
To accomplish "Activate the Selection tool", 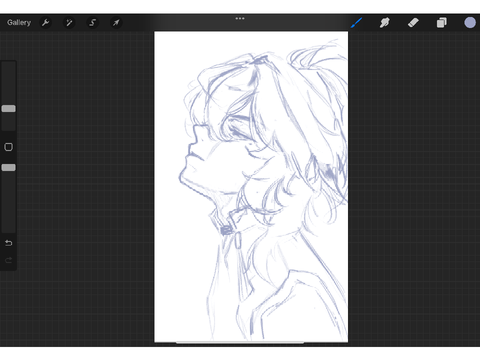I will coord(92,23).
